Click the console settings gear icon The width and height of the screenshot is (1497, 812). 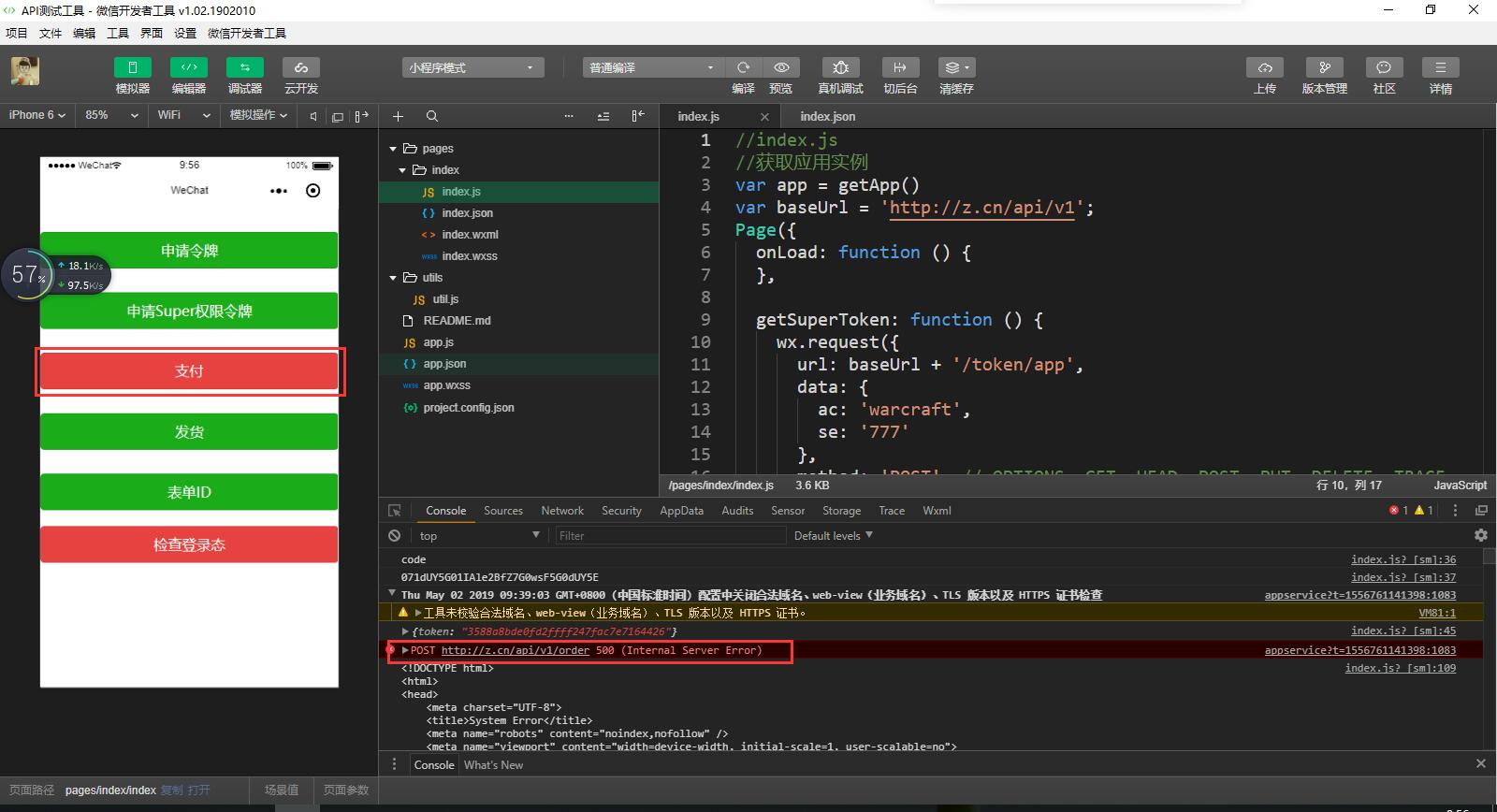(x=1480, y=535)
